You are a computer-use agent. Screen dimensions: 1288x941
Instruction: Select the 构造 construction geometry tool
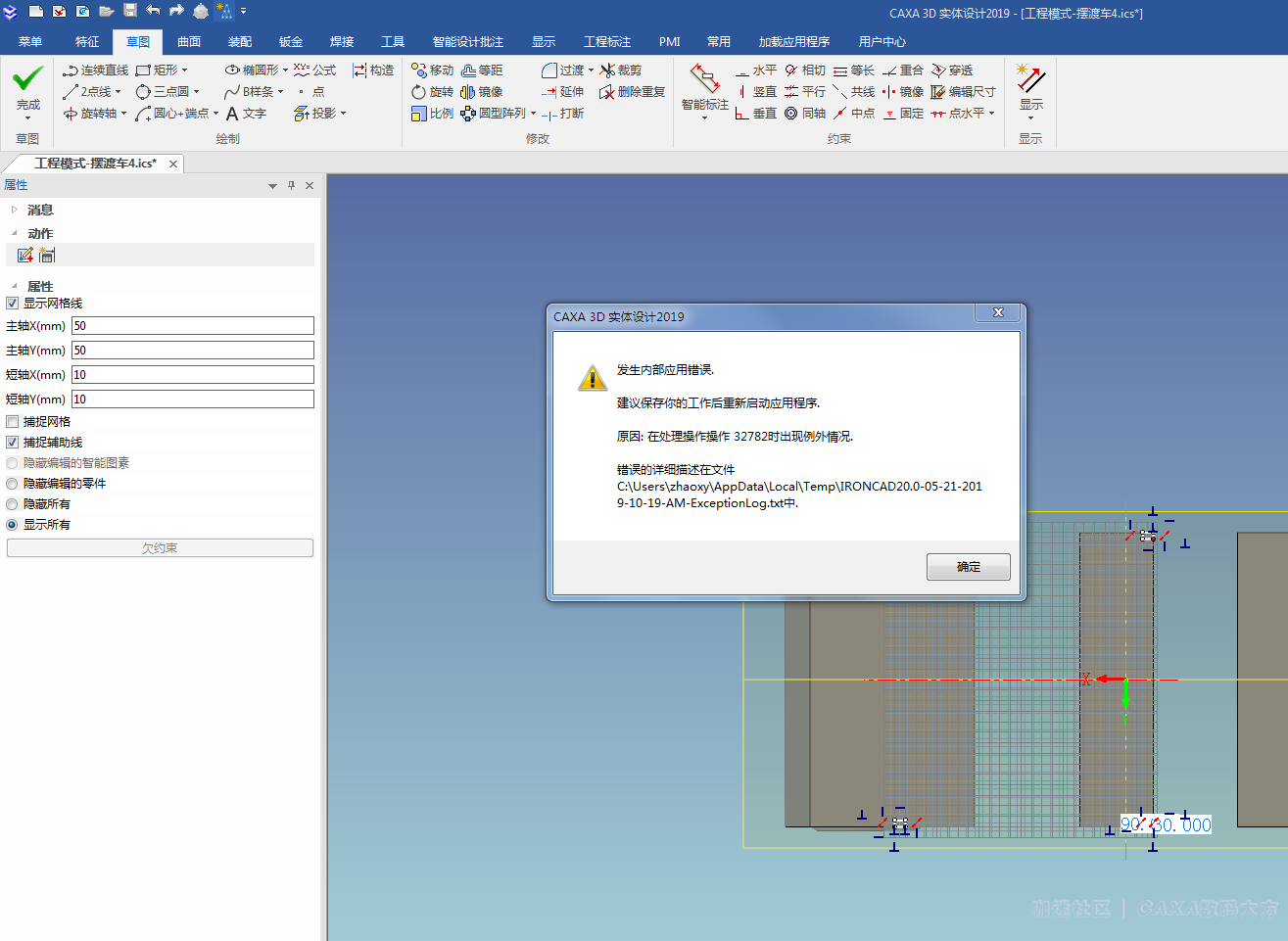coord(373,71)
